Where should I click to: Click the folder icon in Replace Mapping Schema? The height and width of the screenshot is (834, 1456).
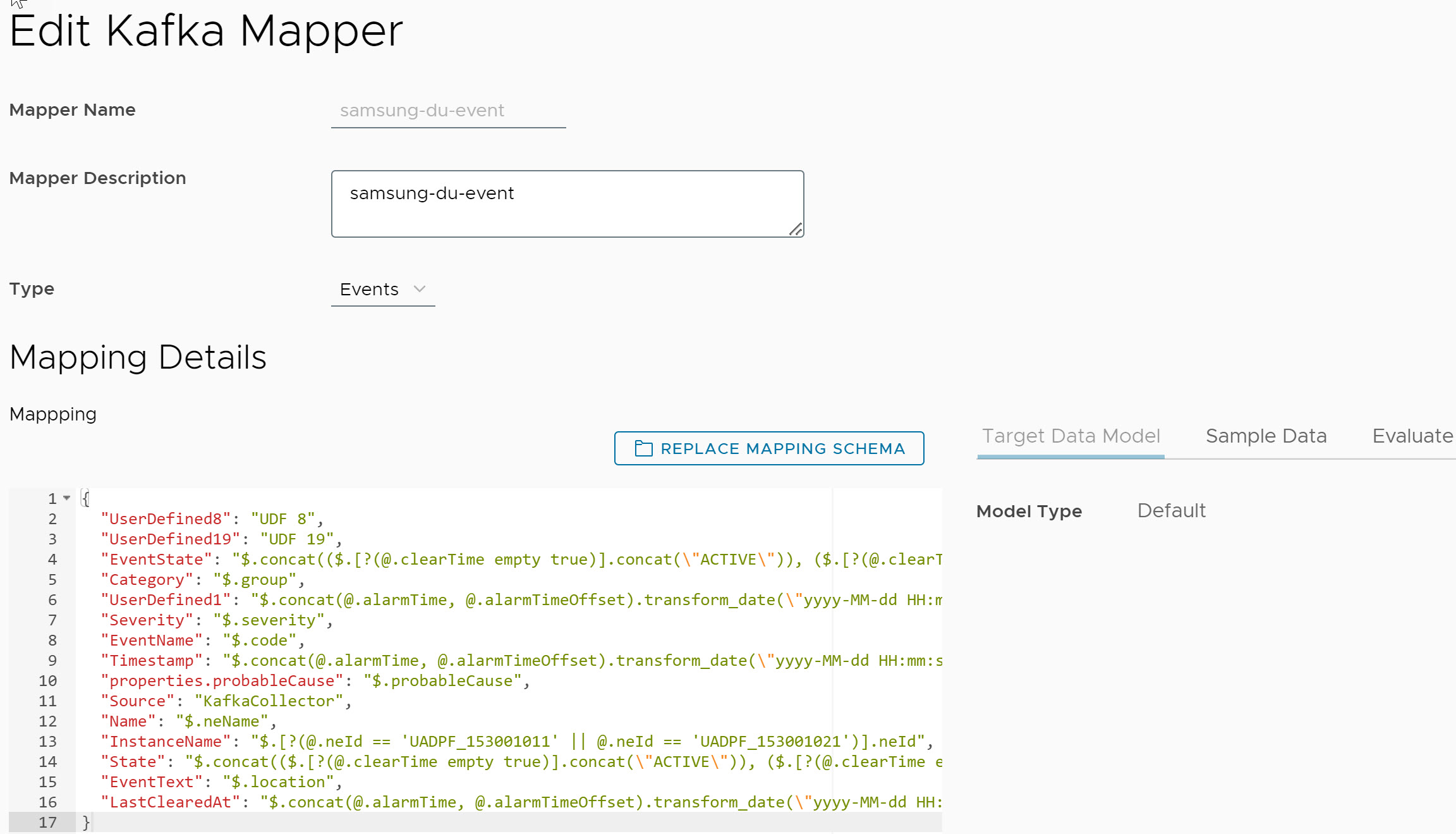[x=643, y=448]
